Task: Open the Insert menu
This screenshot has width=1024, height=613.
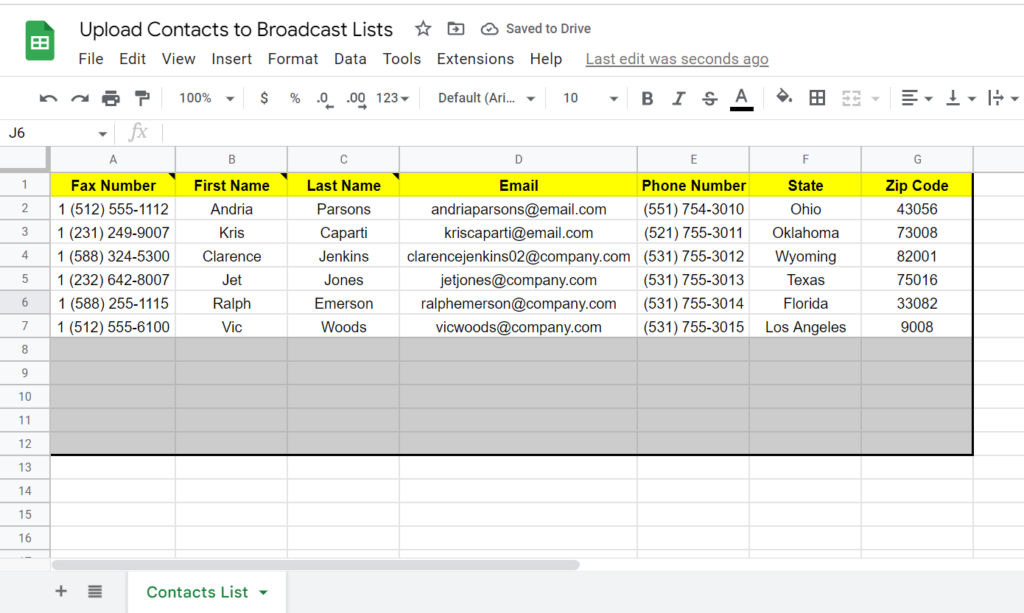Action: [x=231, y=59]
